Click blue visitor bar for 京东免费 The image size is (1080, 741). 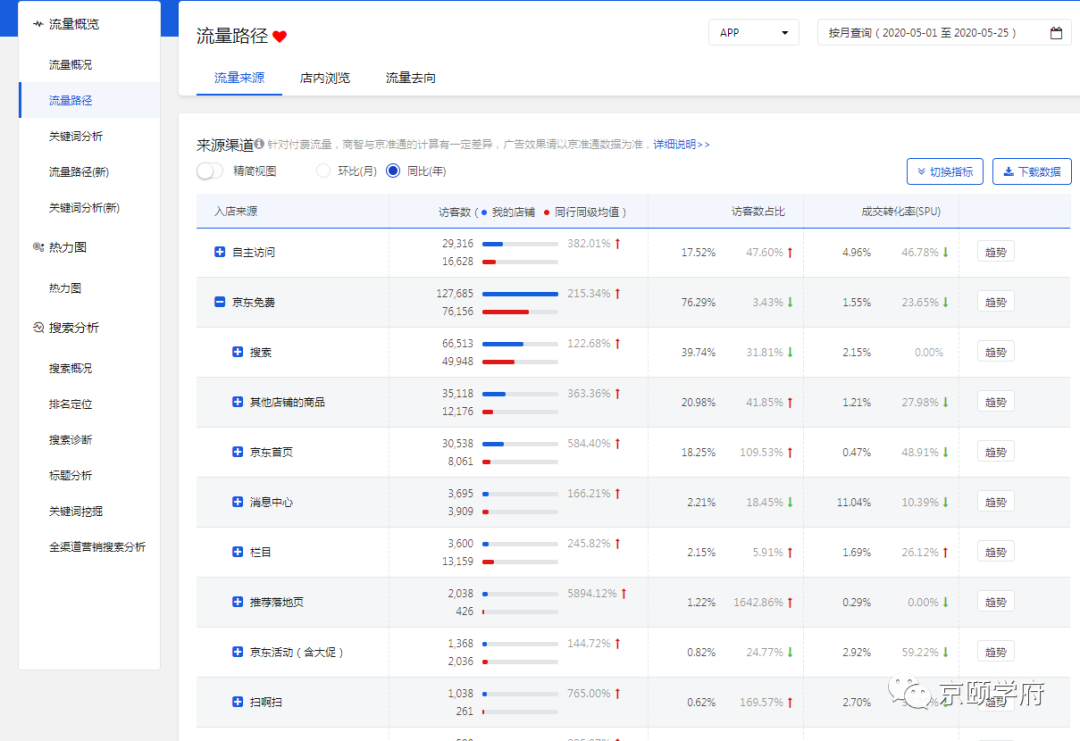click(x=520, y=294)
